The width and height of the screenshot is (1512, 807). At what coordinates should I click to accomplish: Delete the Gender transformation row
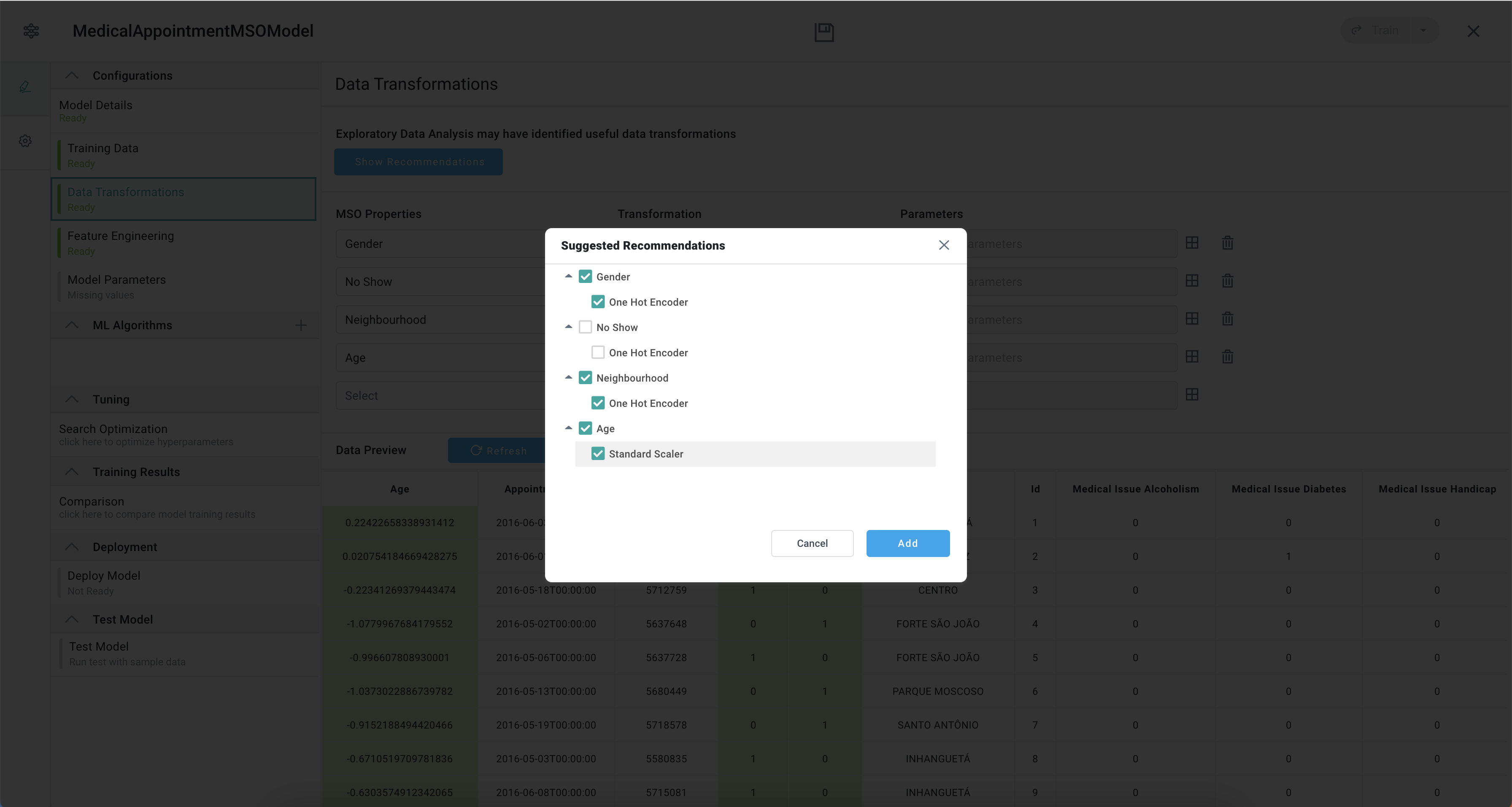[x=1227, y=243]
